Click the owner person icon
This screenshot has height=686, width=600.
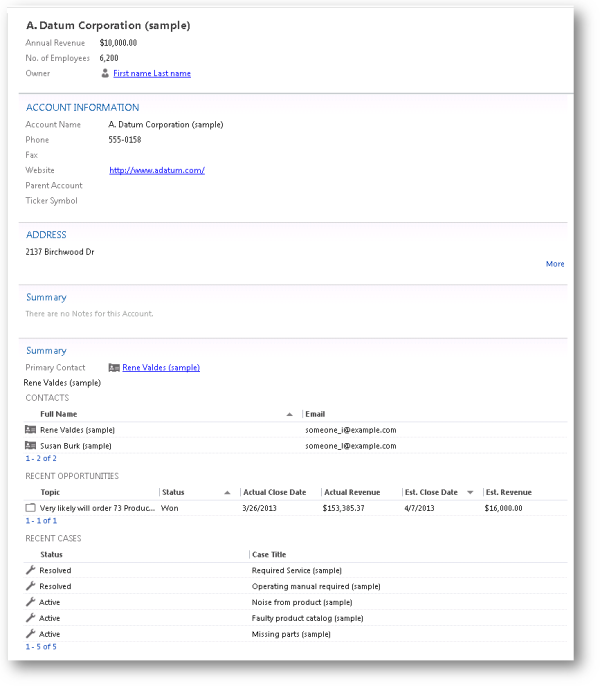[x=105, y=73]
